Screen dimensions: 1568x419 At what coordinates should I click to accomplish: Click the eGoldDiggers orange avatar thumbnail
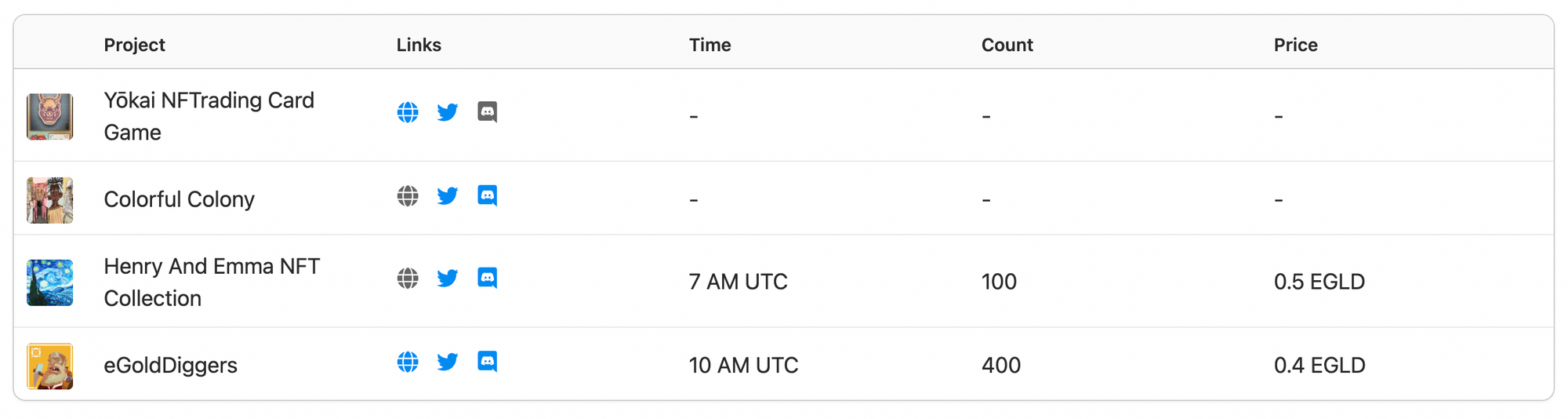[50, 366]
